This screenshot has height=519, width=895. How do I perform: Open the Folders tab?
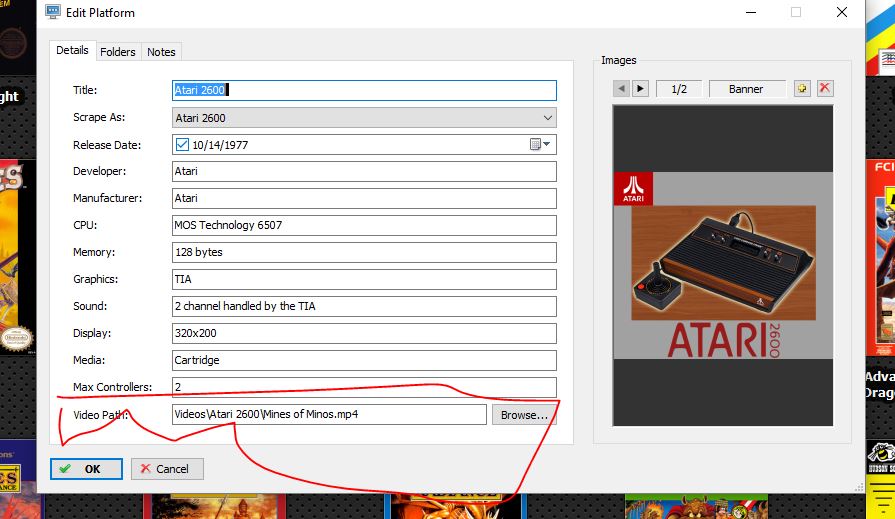pos(118,52)
